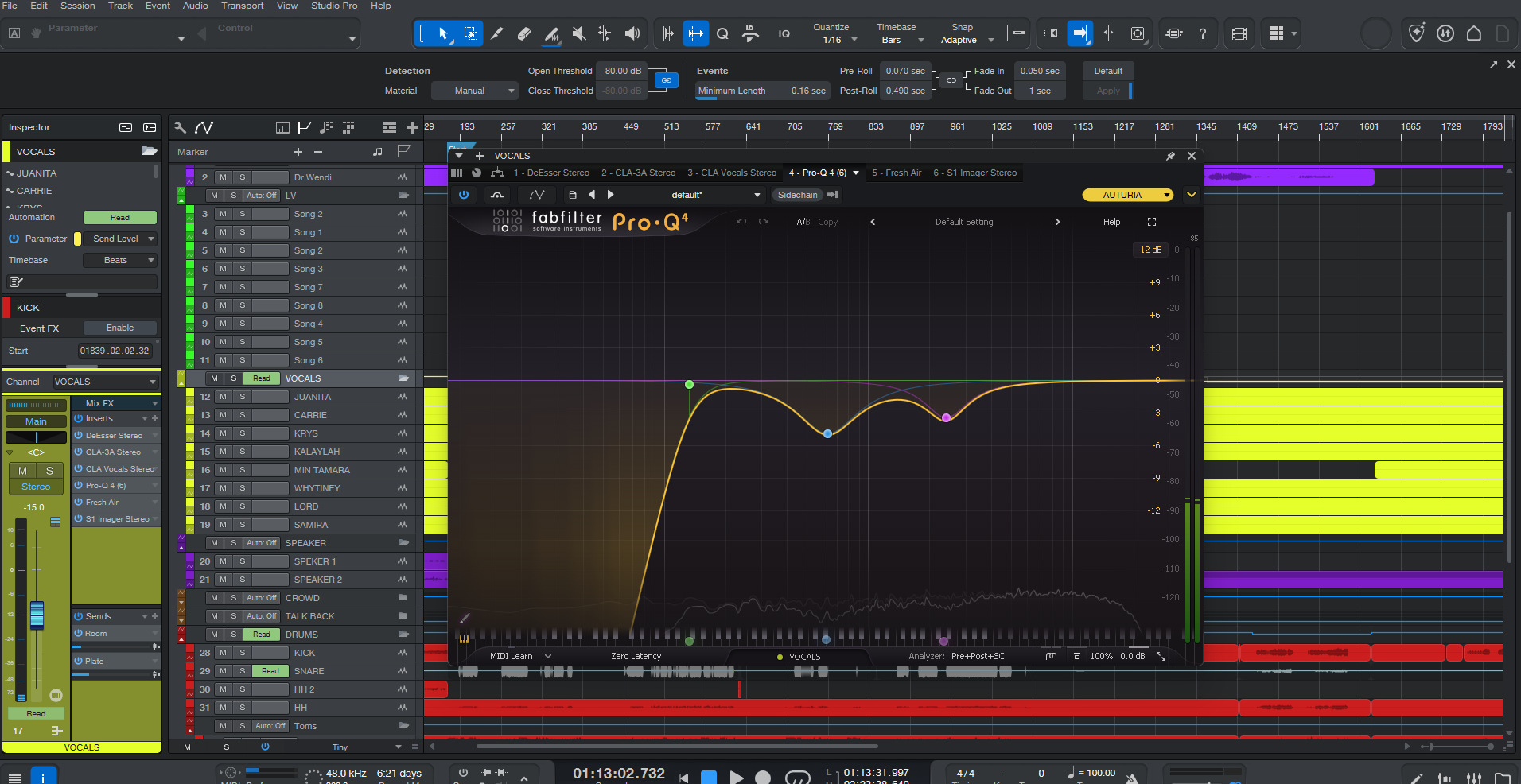Image resolution: width=1521 pixels, height=784 pixels.
Task: Open the help question mark icon
Action: point(1203,33)
